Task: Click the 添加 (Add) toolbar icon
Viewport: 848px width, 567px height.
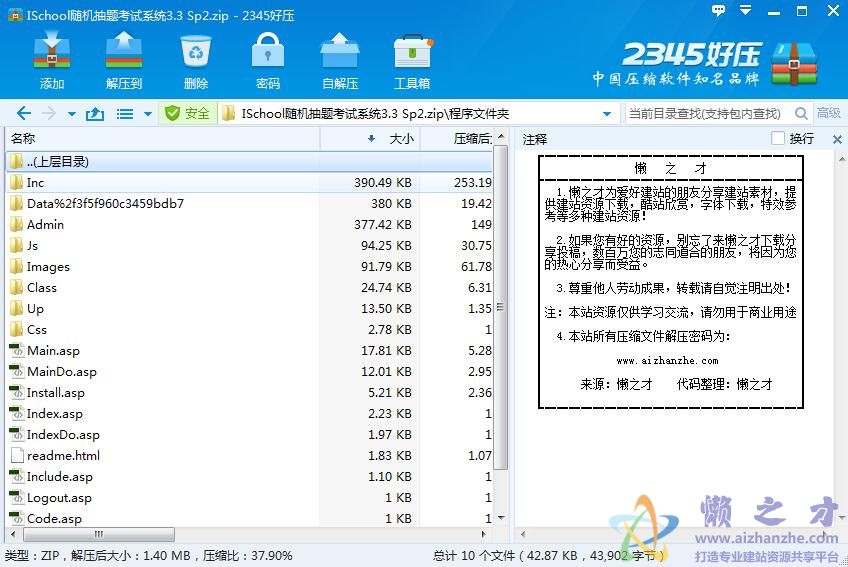Action: (52, 52)
